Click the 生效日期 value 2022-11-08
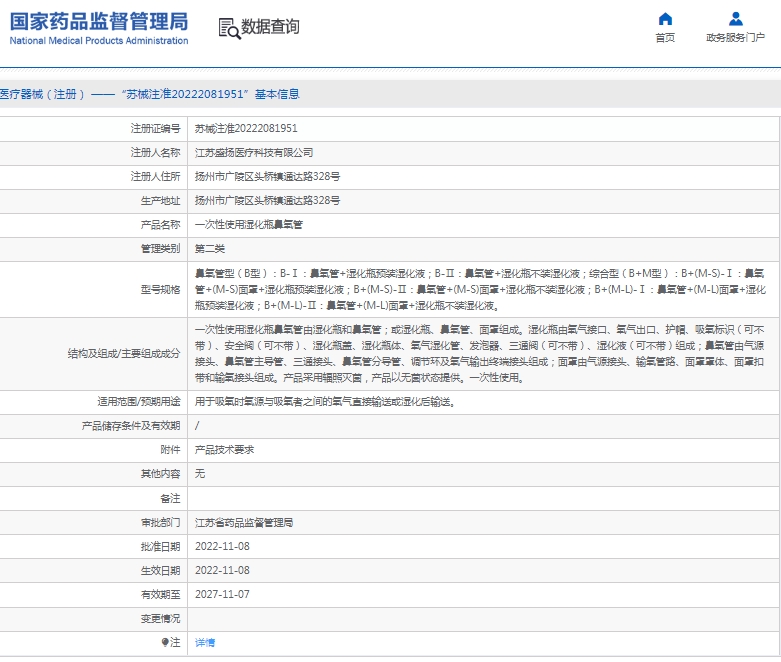Viewport: 781px width, 662px height. tap(222, 570)
